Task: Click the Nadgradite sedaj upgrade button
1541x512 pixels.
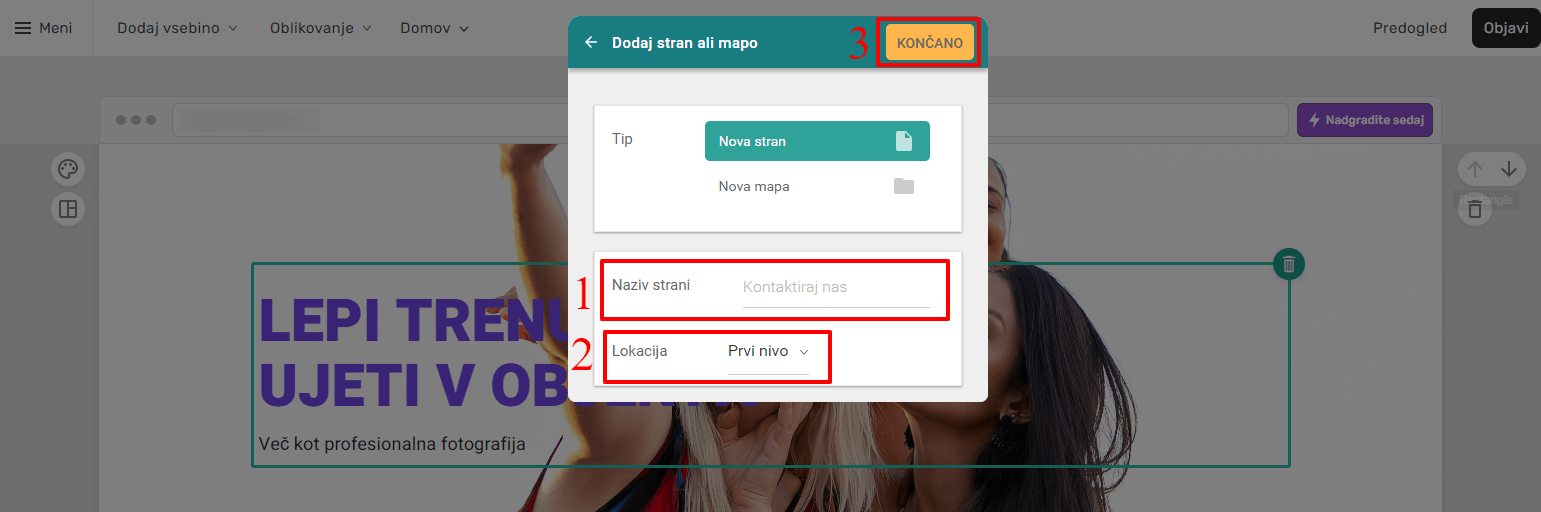Action: 1365,120
